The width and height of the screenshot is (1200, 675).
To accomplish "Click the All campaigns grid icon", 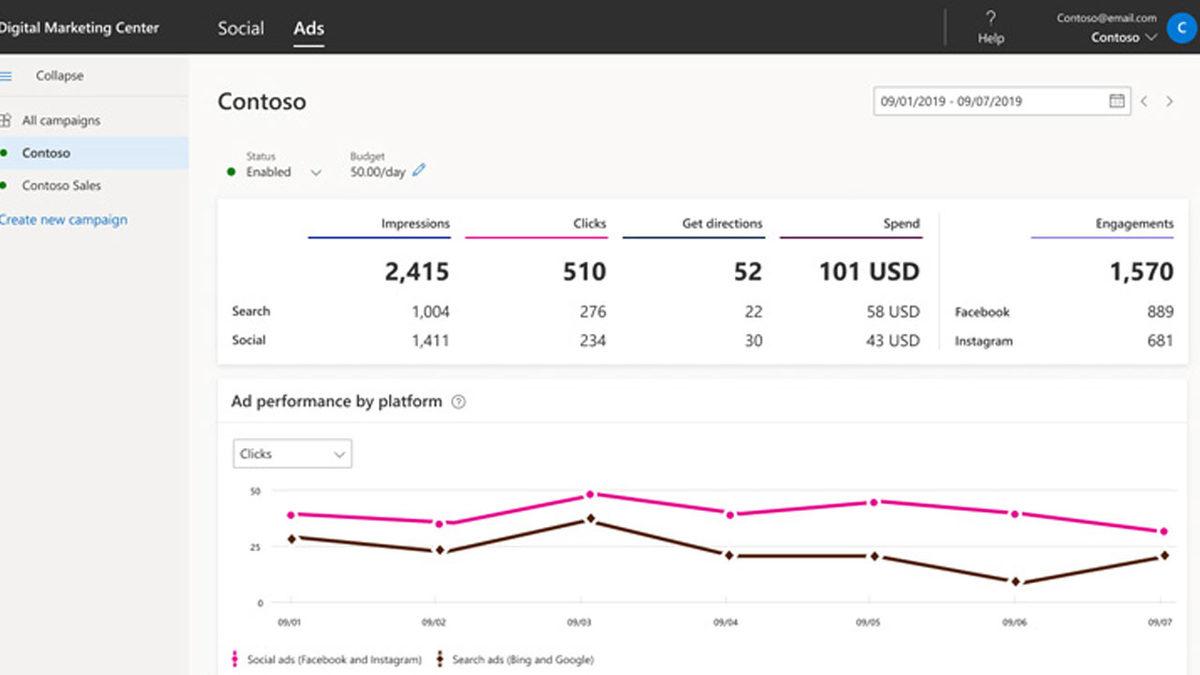I will click(x=6, y=121).
